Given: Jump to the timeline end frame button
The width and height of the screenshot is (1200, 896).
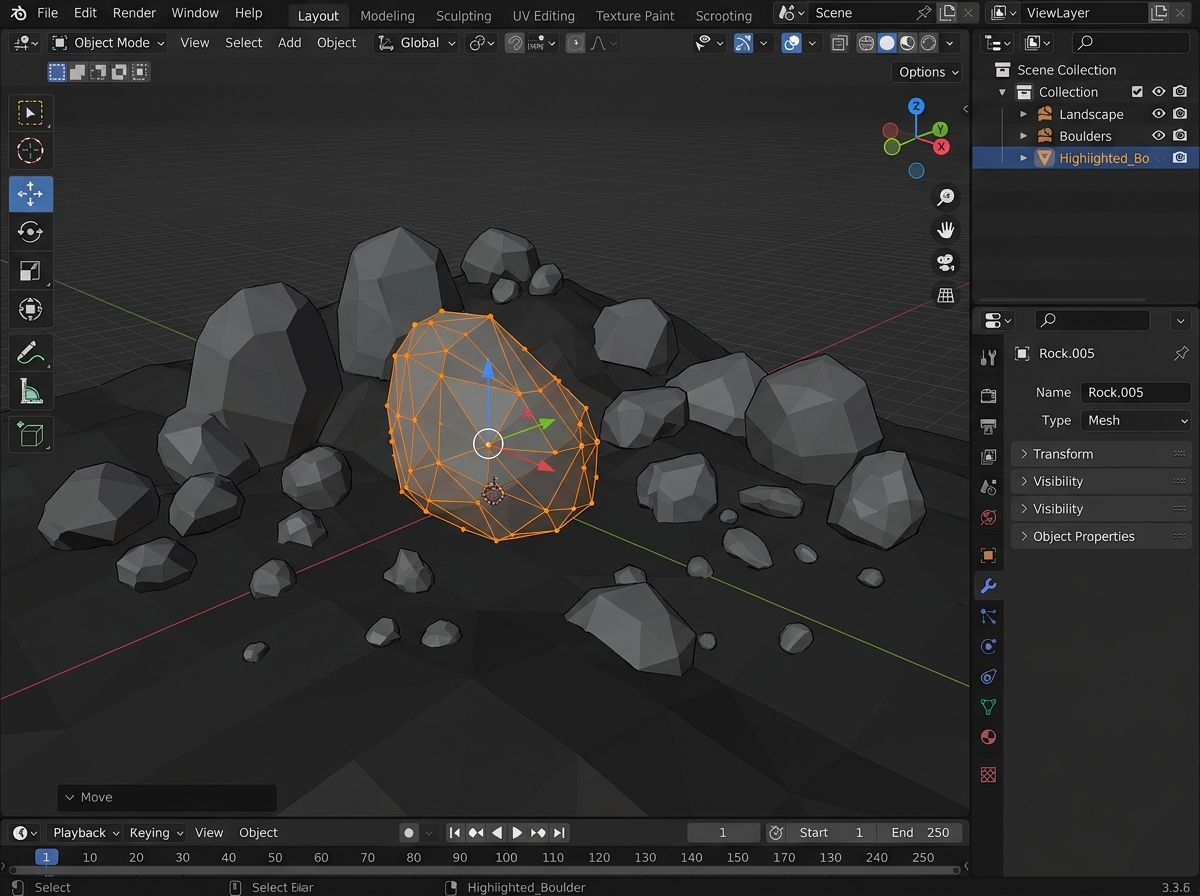Looking at the screenshot, I should [x=559, y=833].
